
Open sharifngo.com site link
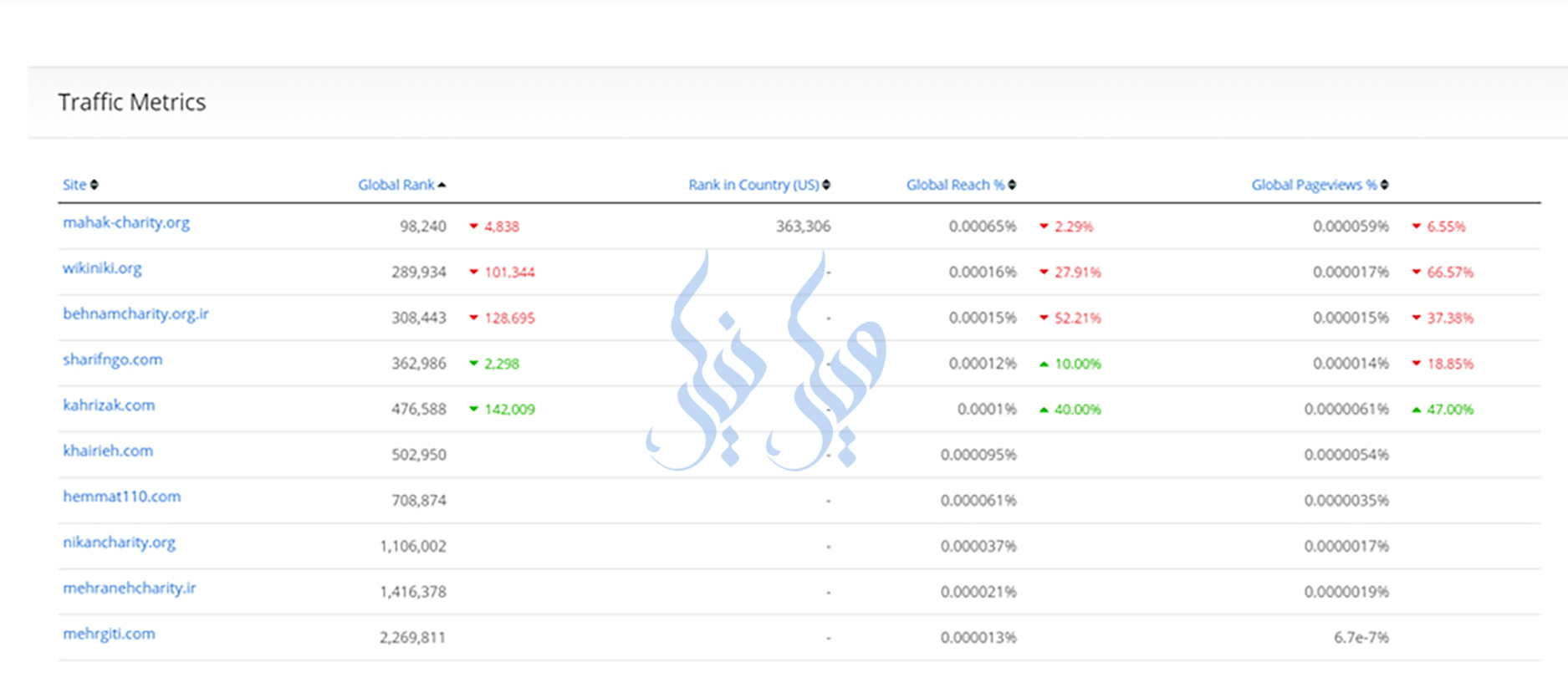(113, 359)
